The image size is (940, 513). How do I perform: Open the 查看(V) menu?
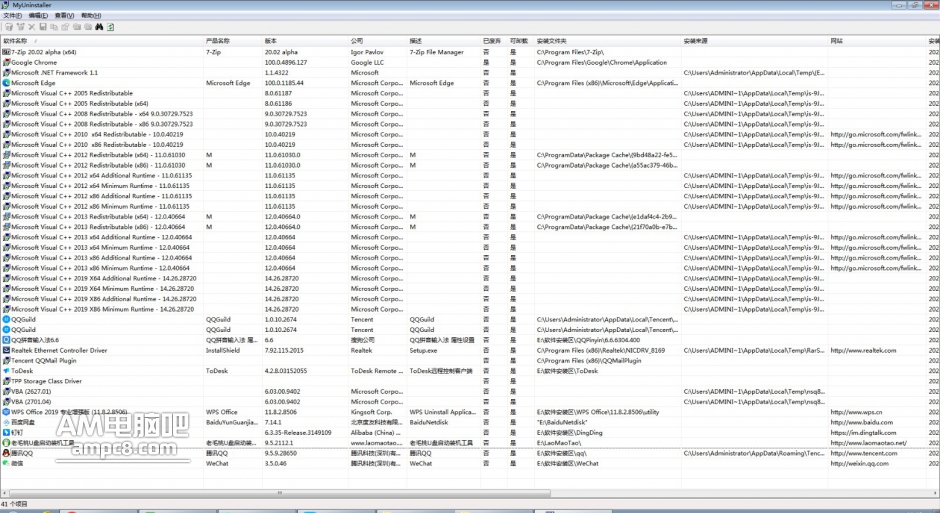(64, 16)
